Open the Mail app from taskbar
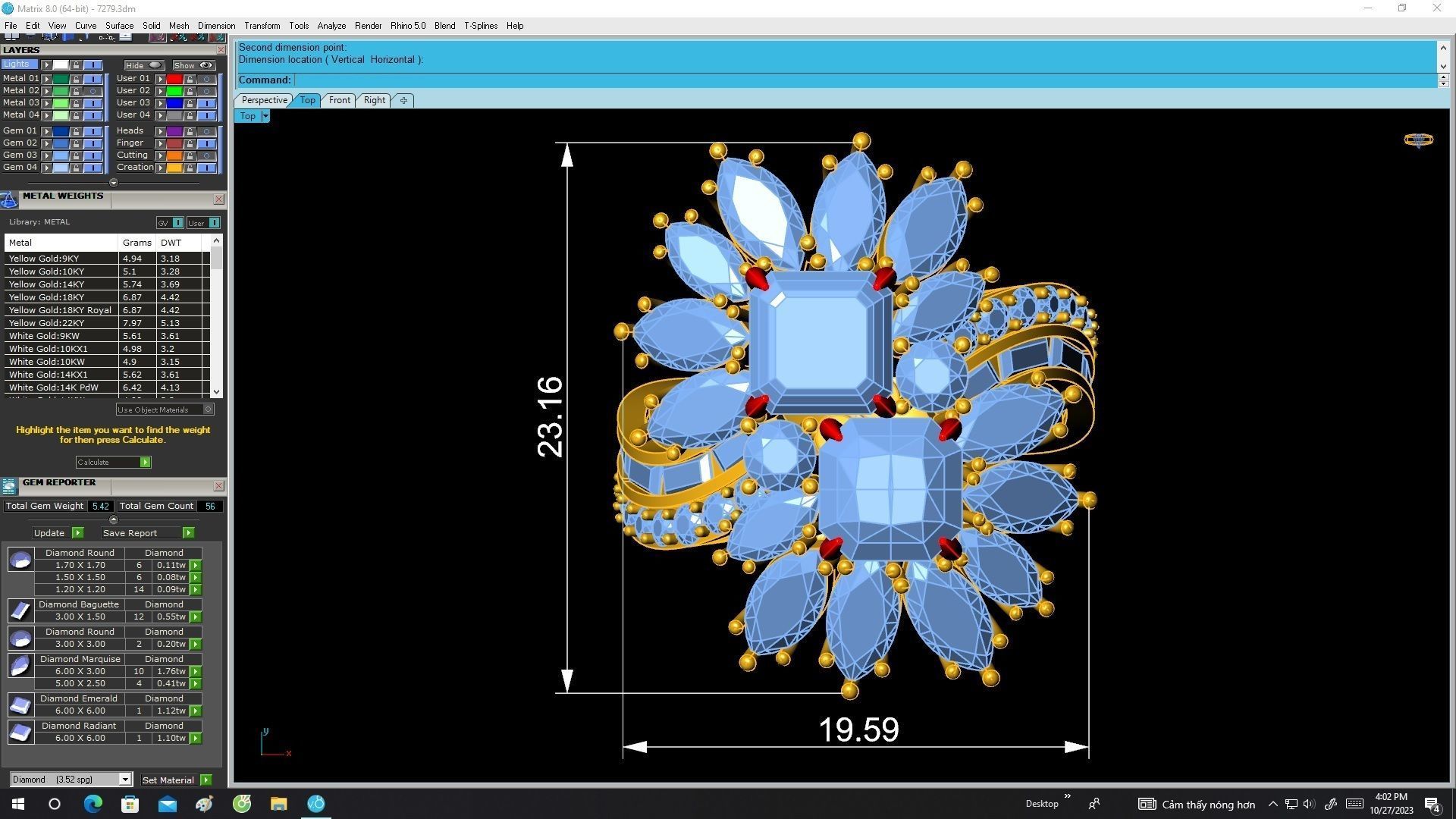The image size is (1456, 819). pos(167,804)
